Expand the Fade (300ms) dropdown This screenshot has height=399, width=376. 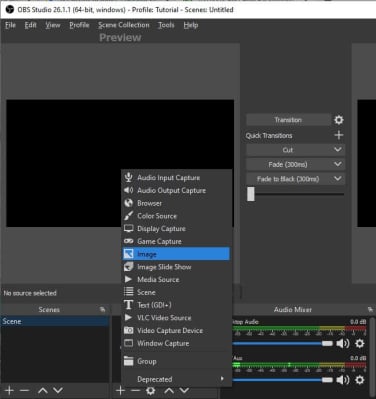pos(338,164)
